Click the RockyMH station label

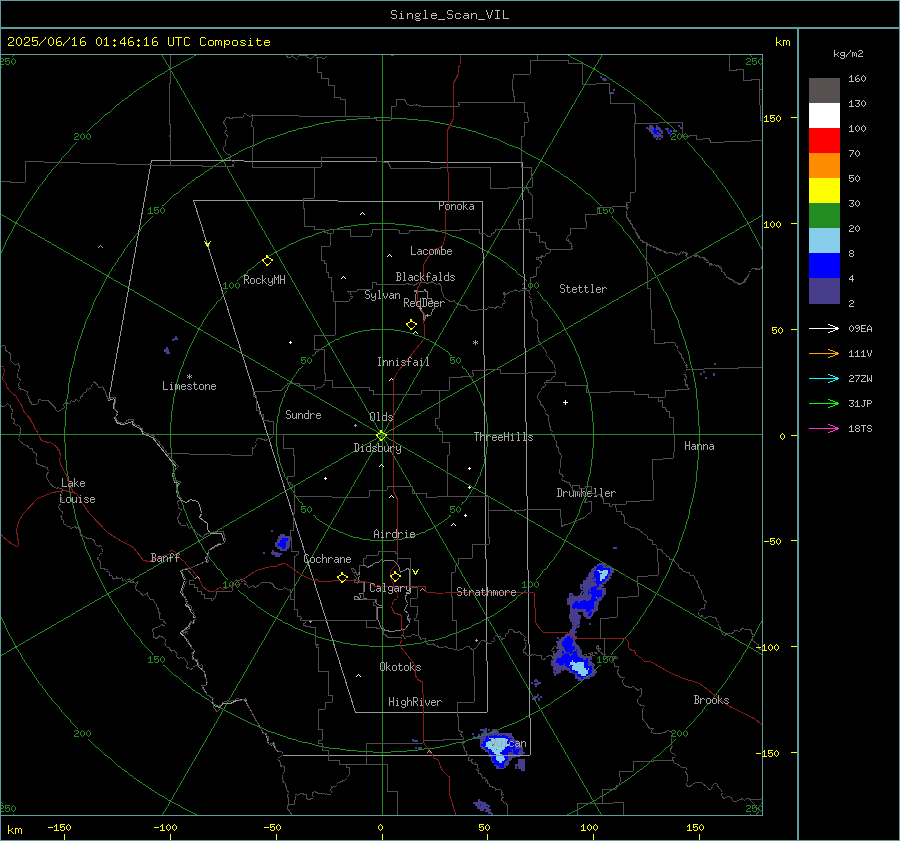point(264,280)
